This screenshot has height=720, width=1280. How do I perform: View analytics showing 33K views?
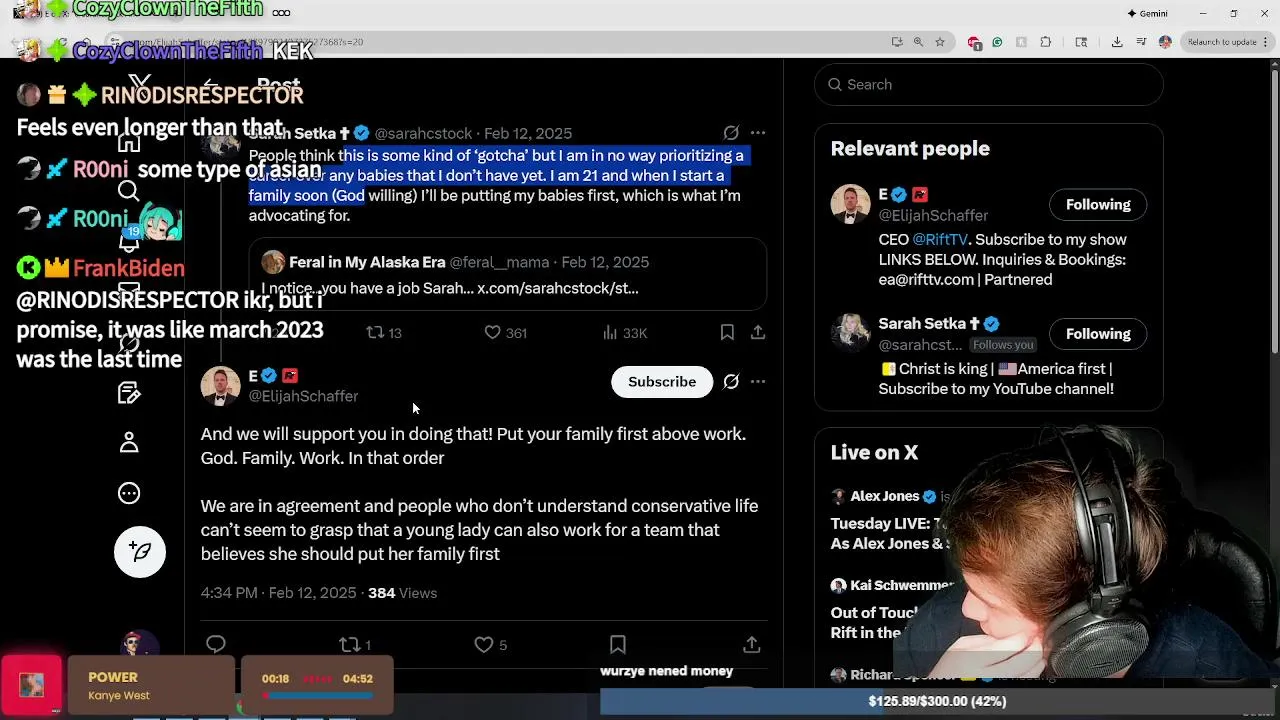[625, 333]
